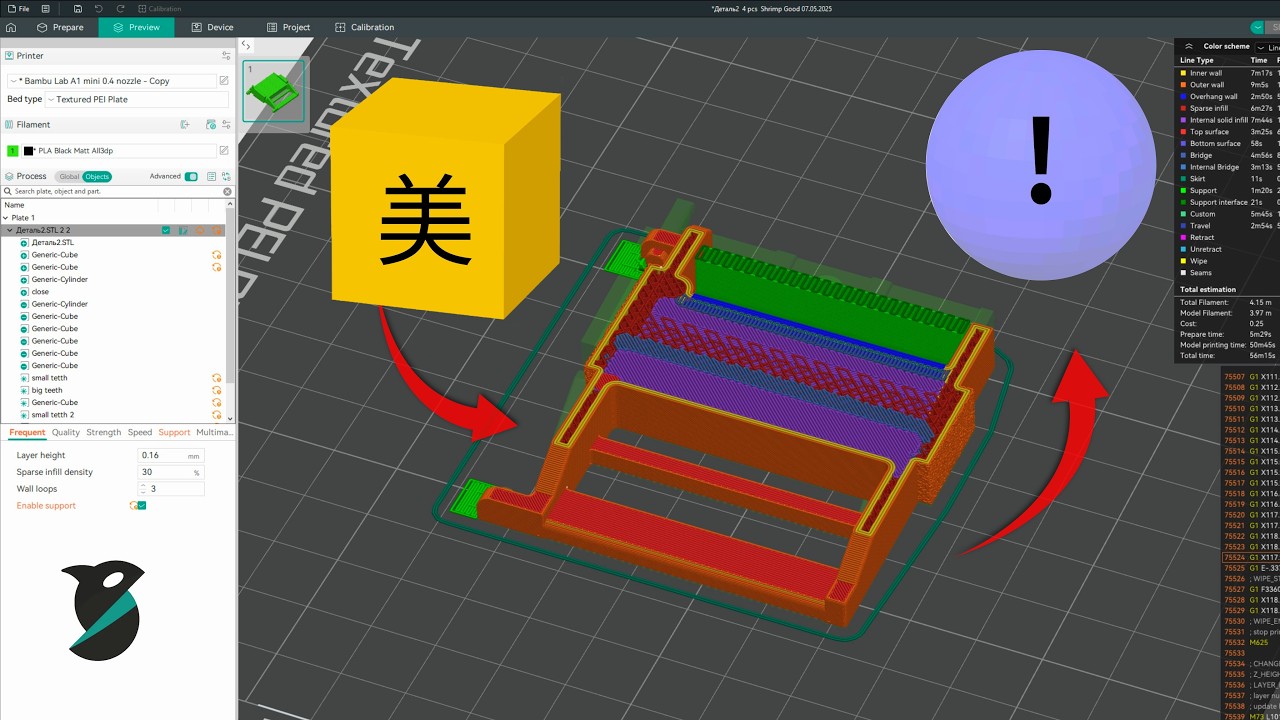This screenshot has height=720, width=1280.
Task: Open the Support settings tab
Action: (174, 433)
